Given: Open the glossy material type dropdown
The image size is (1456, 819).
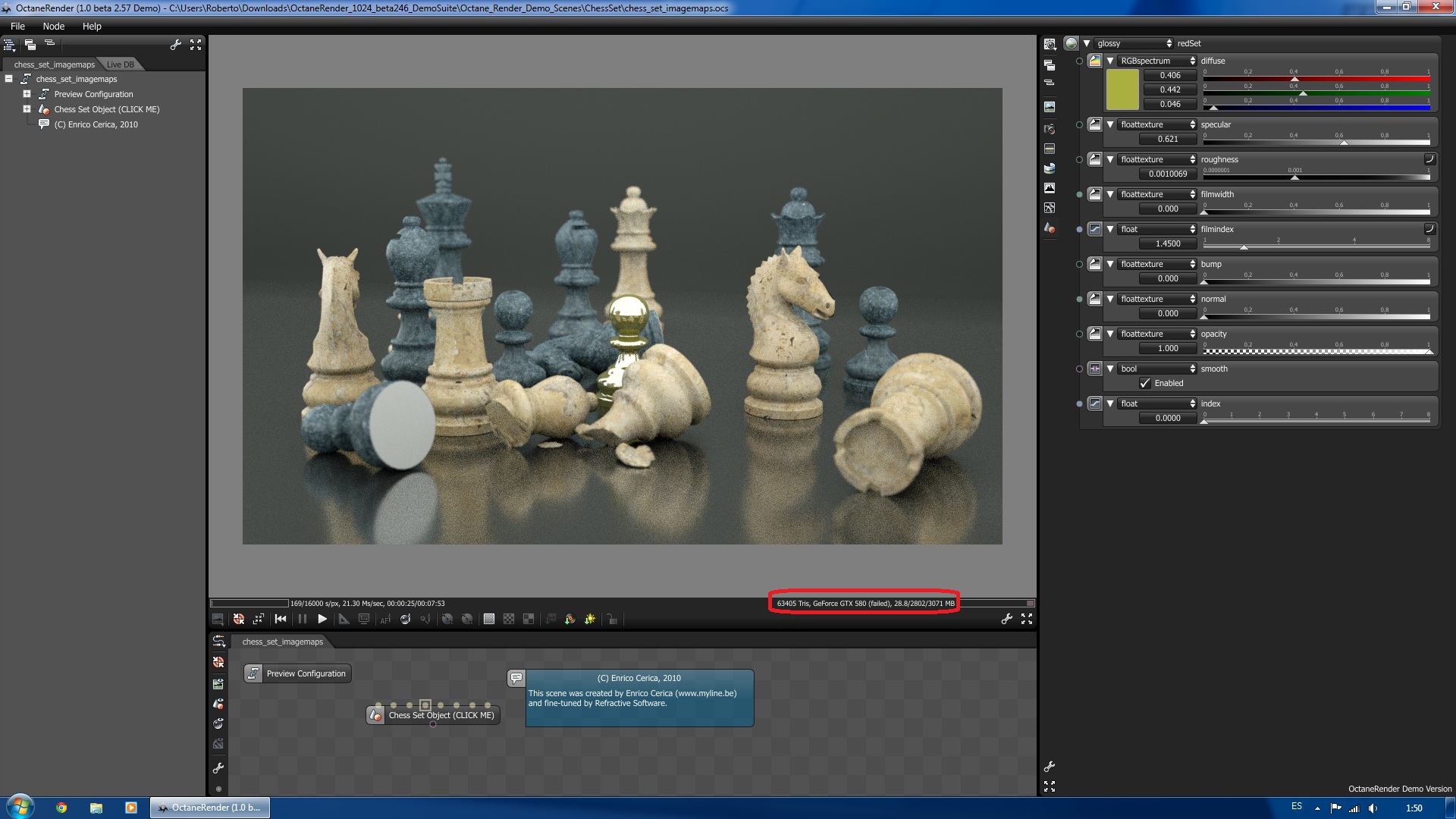Looking at the screenshot, I should 1134,43.
